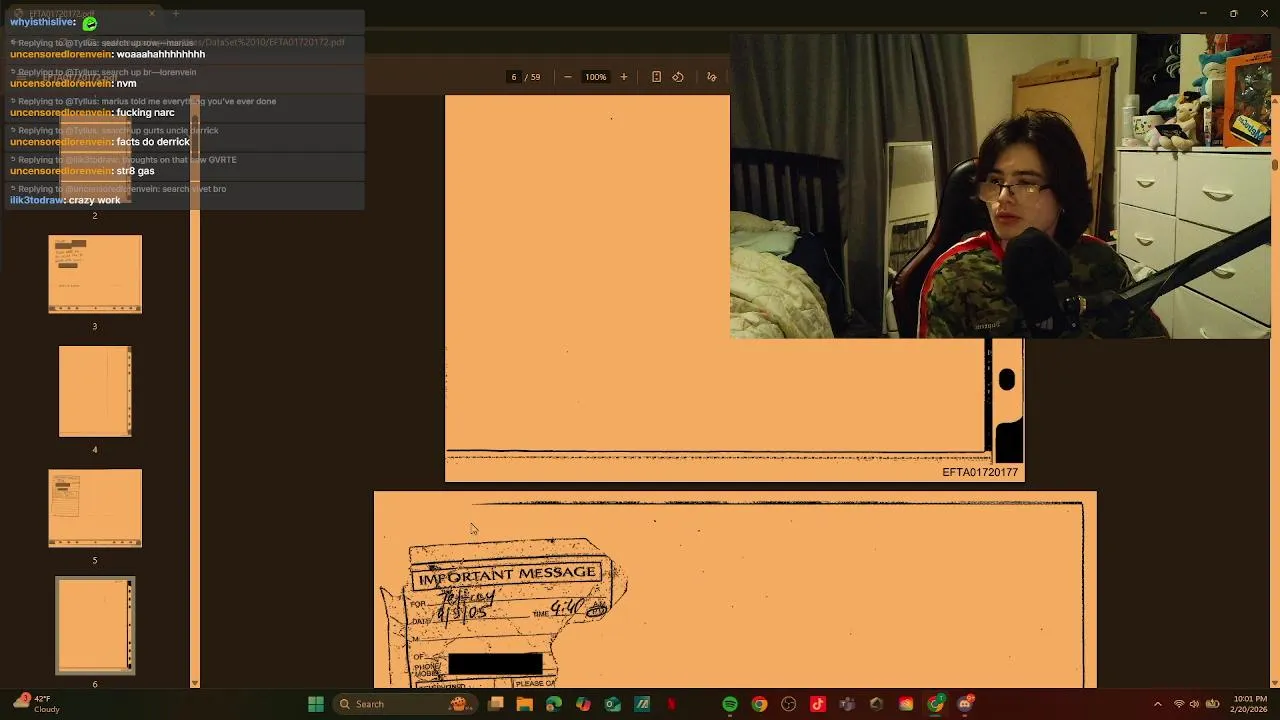
Task: Close the EFTA01720172.pdf tab
Action: (x=152, y=14)
